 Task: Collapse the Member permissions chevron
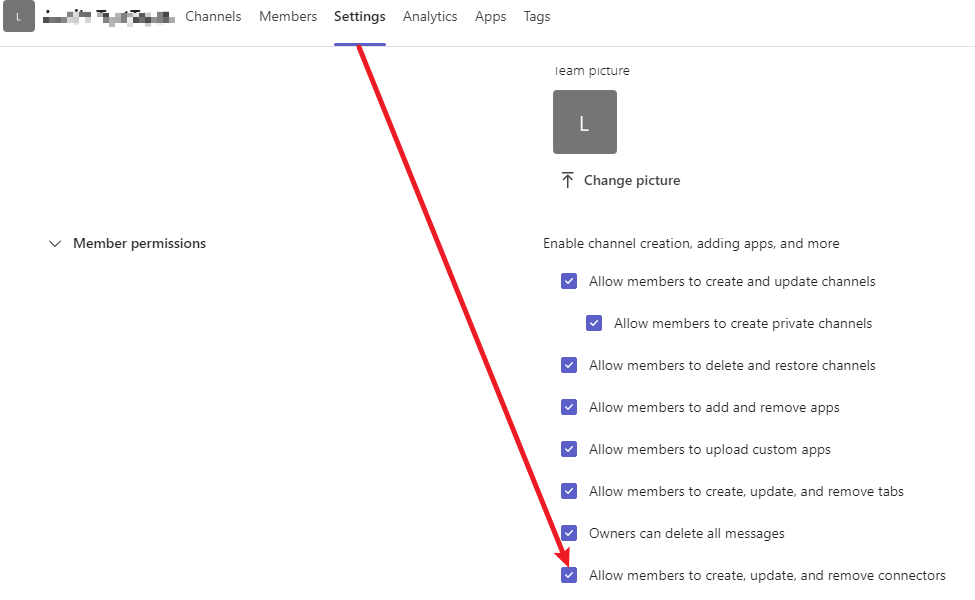(55, 244)
